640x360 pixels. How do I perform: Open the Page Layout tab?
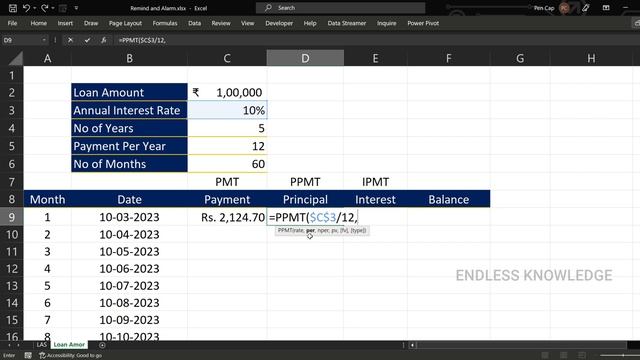(125, 23)
